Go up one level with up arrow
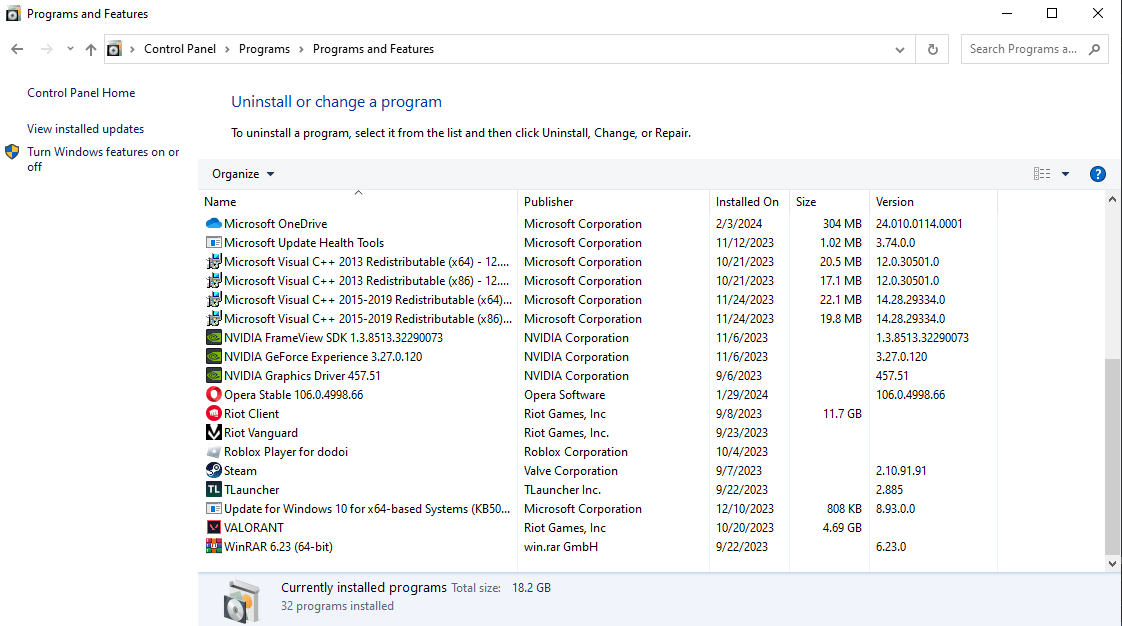The width and height of the screenshot is (1122, 626). pos(90,49)
